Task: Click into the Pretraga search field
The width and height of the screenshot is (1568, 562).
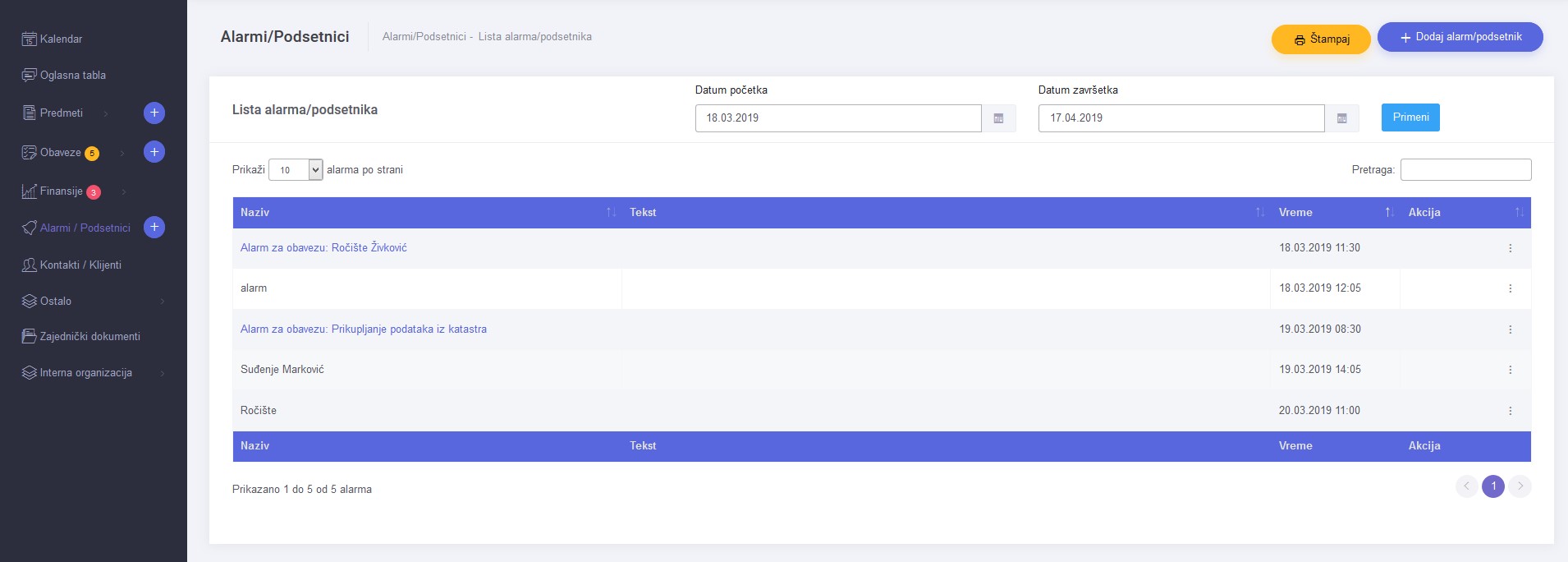Action: (1465, 170)
